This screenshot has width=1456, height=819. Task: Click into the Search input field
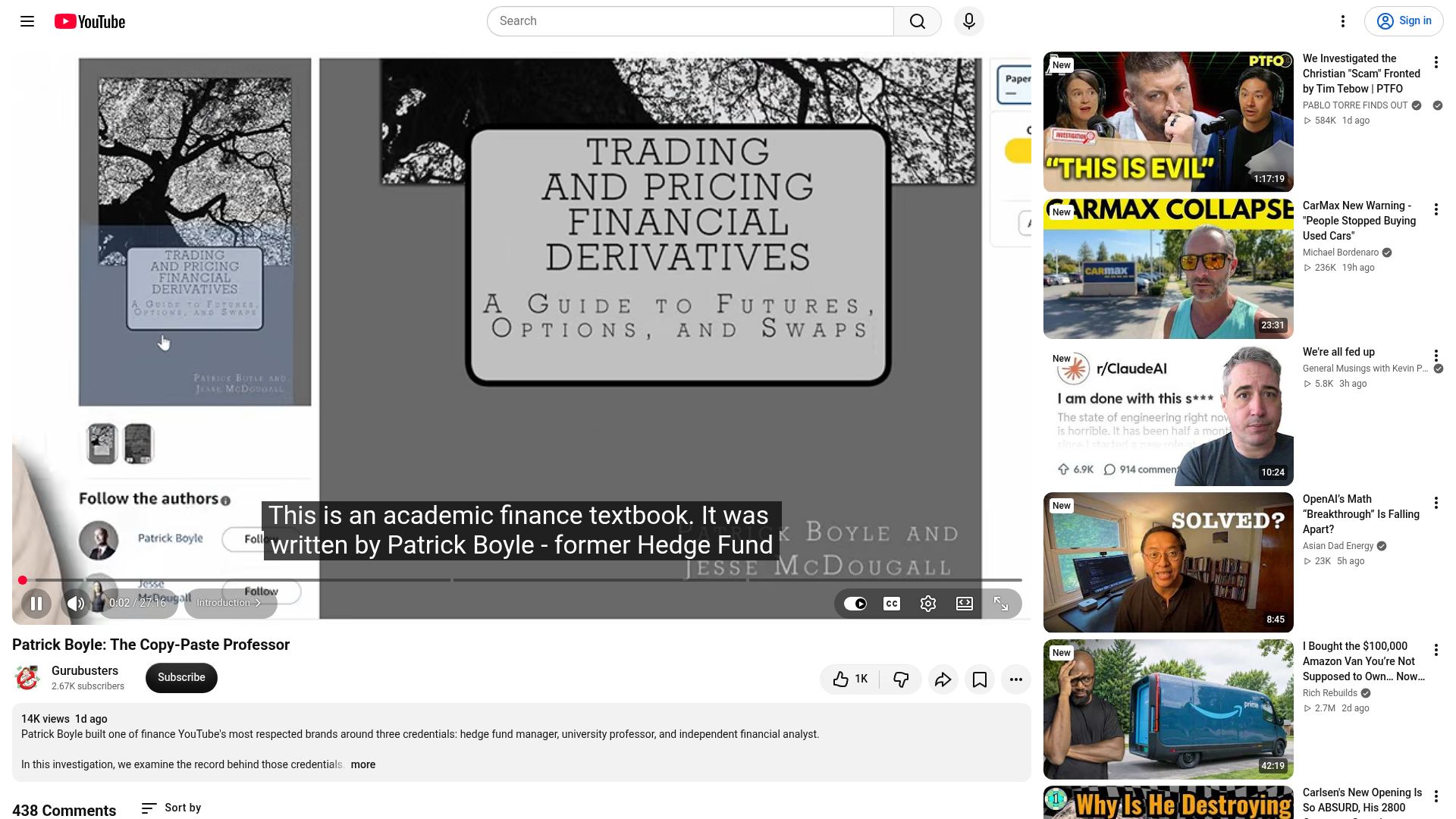pos(690,21)
